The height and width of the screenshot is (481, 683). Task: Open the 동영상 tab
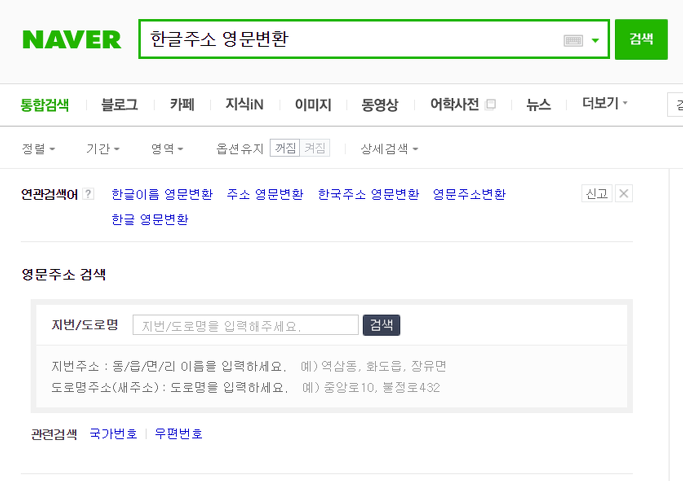coord(379,105)
